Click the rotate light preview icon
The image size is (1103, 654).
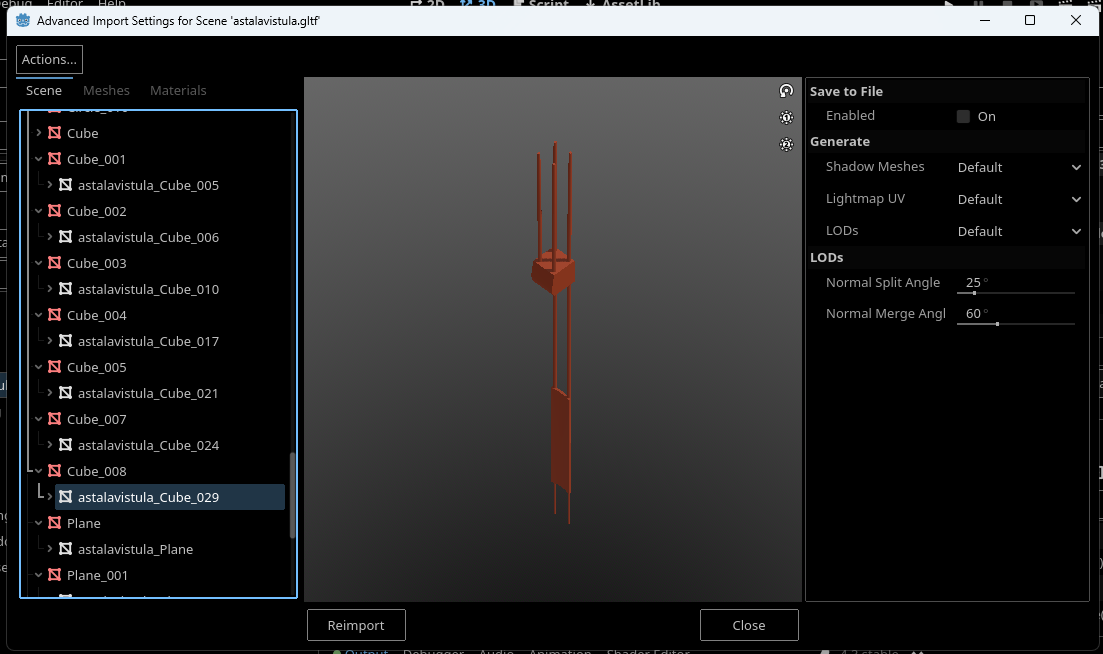tap(786, 91)
